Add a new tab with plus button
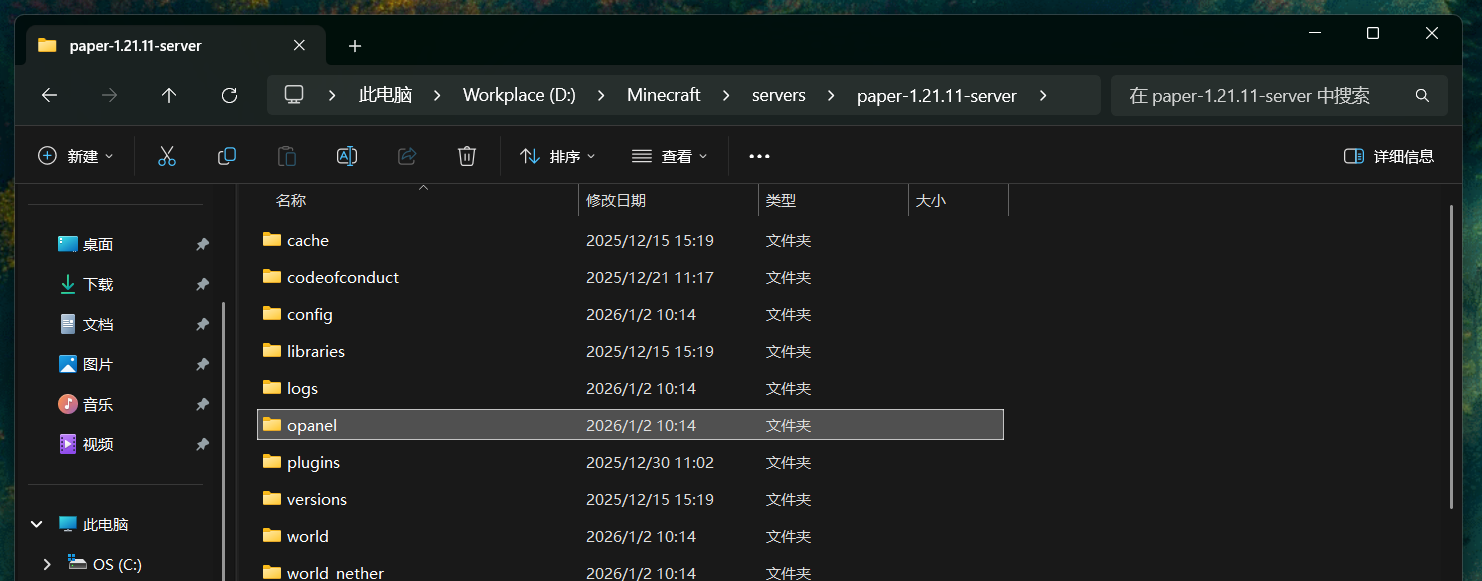1482x581 pixels. (x=355, y=46)
